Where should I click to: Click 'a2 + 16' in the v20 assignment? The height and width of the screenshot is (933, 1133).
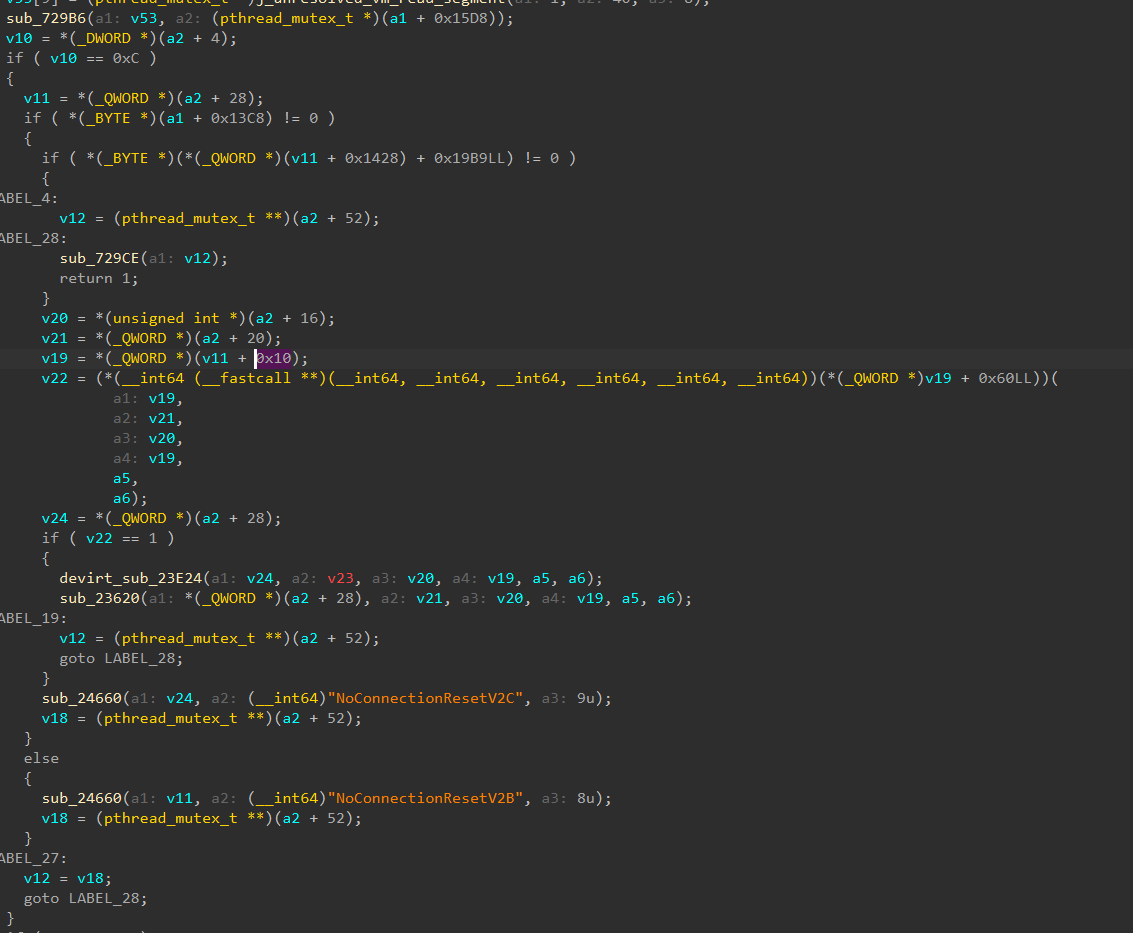[x=287, y=319]
